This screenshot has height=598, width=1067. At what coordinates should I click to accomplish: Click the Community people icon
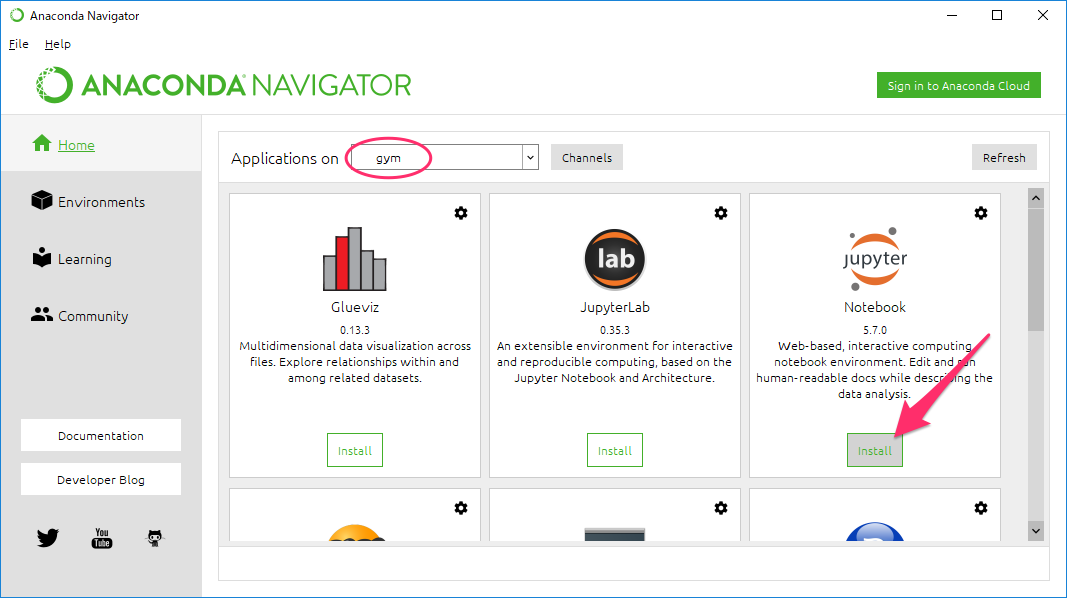pos(42,314)
